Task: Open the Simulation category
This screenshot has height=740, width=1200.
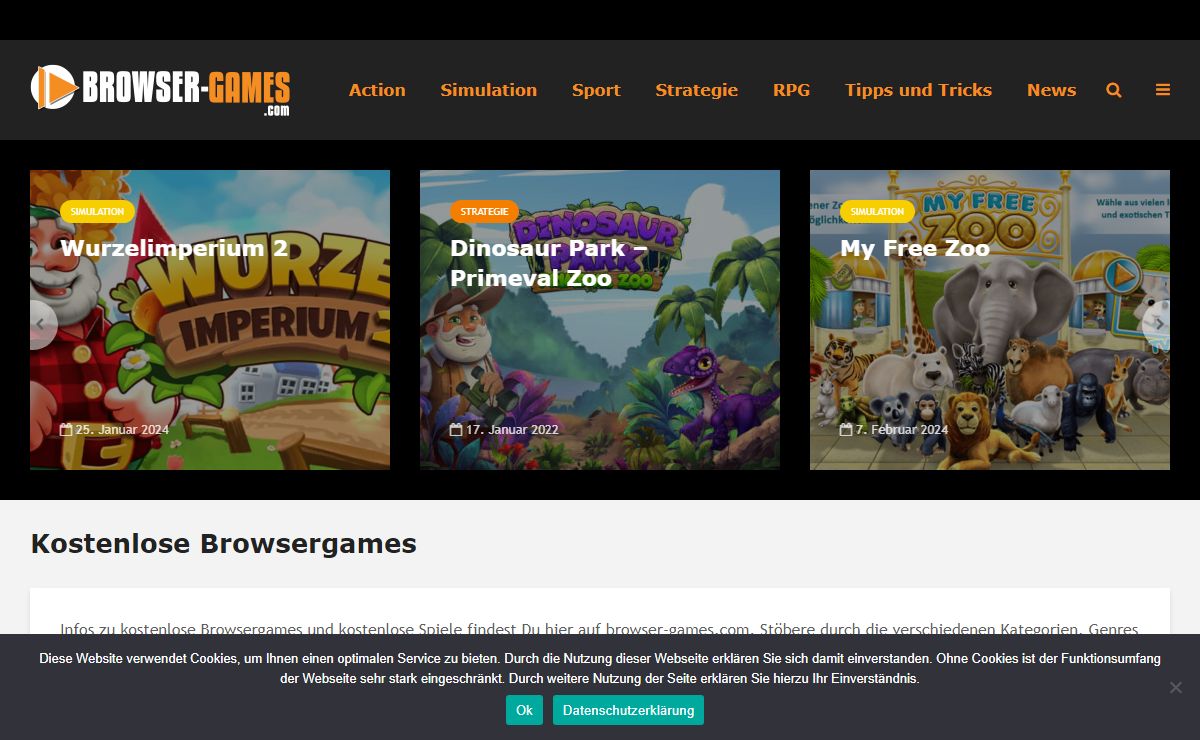Action: (489, 90)
